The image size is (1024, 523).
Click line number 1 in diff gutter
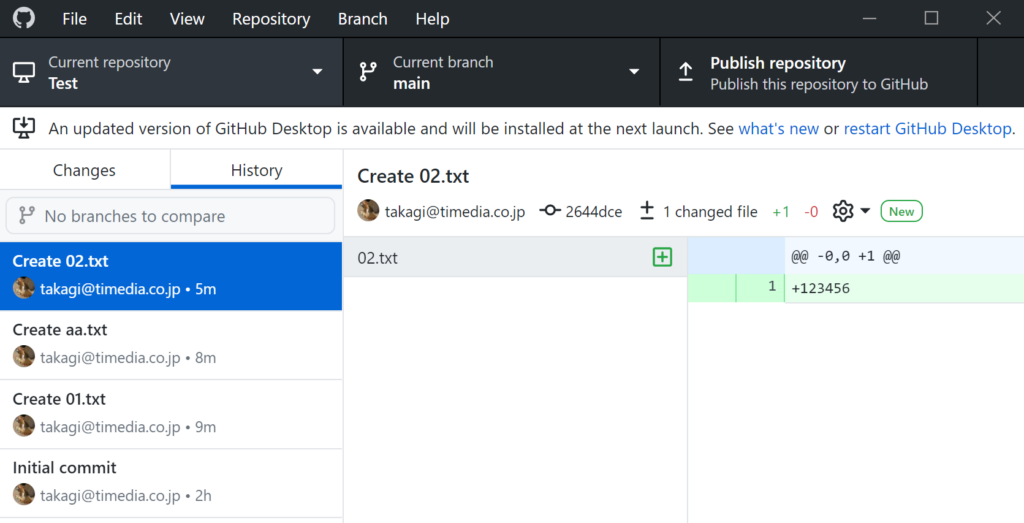tap(772, 287)
